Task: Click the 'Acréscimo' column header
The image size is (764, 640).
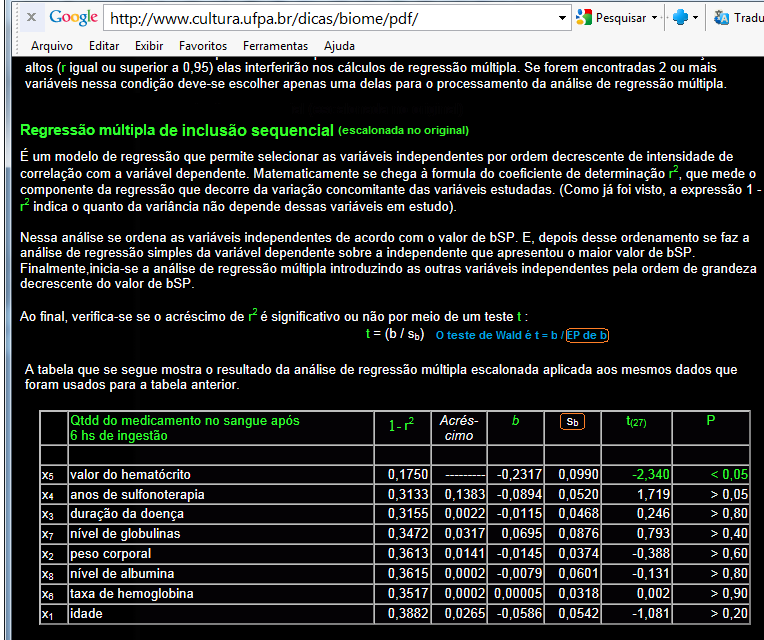Action: click(458, 428)
